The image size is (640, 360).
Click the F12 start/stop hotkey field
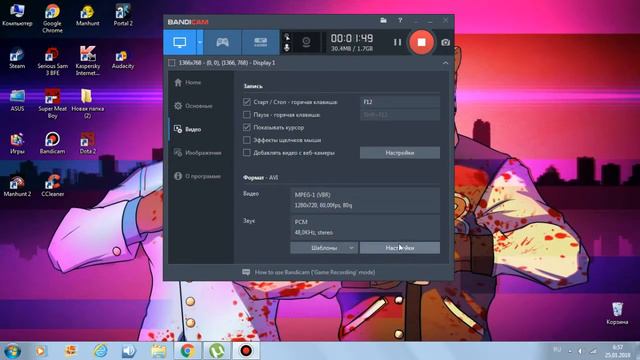tap(400, 102)
